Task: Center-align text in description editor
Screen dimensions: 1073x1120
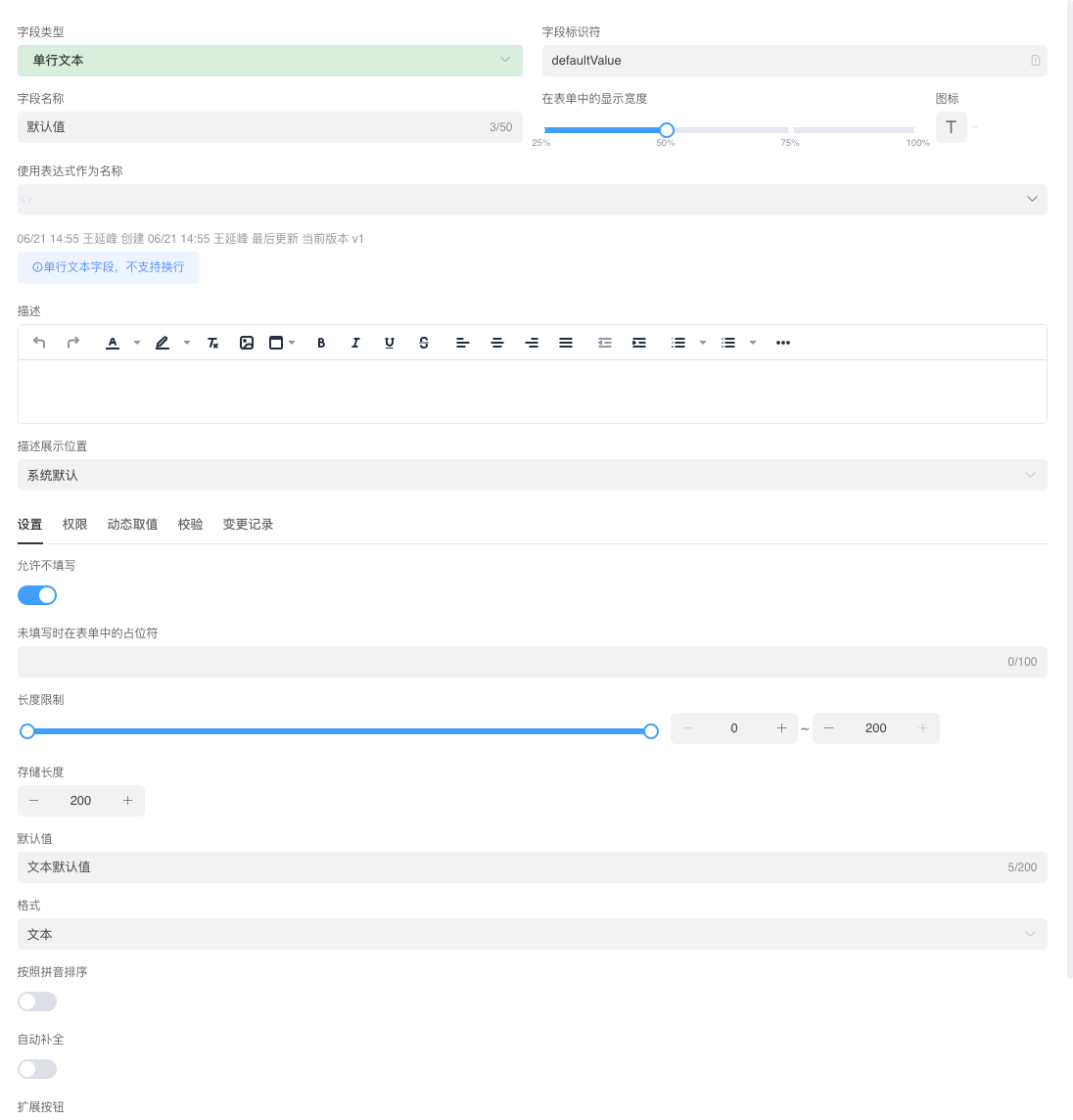Action: (497, 343)
